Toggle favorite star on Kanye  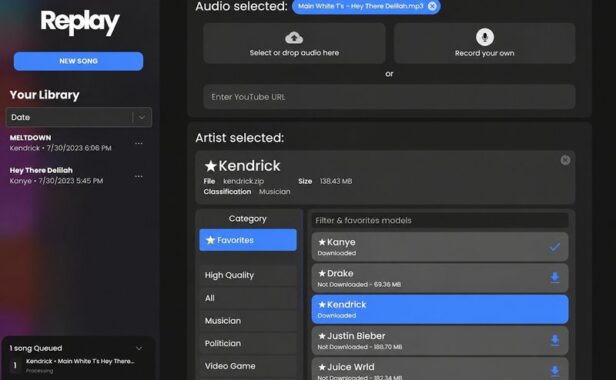[322, 242]
